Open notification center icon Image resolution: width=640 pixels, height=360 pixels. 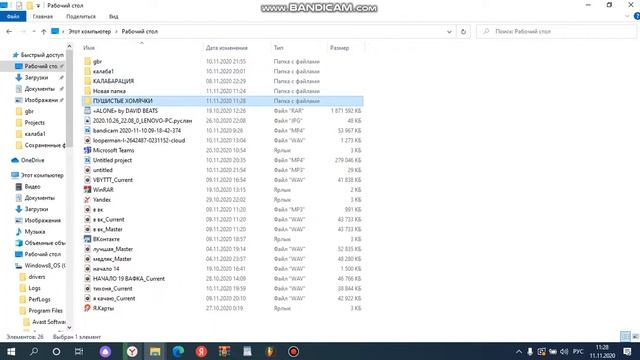tap(627, 351)
